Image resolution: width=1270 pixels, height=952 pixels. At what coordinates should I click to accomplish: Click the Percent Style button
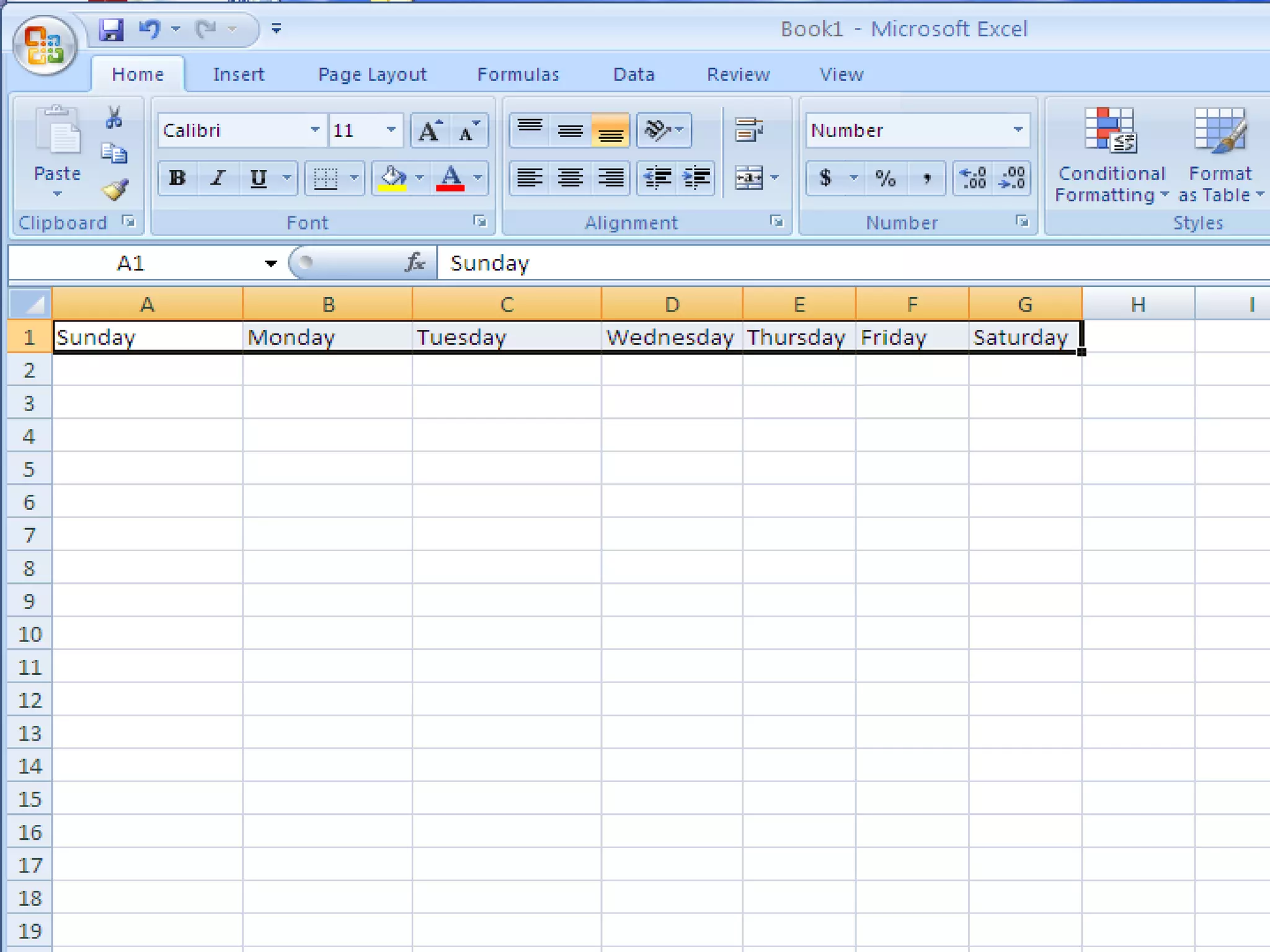point(885,178)
